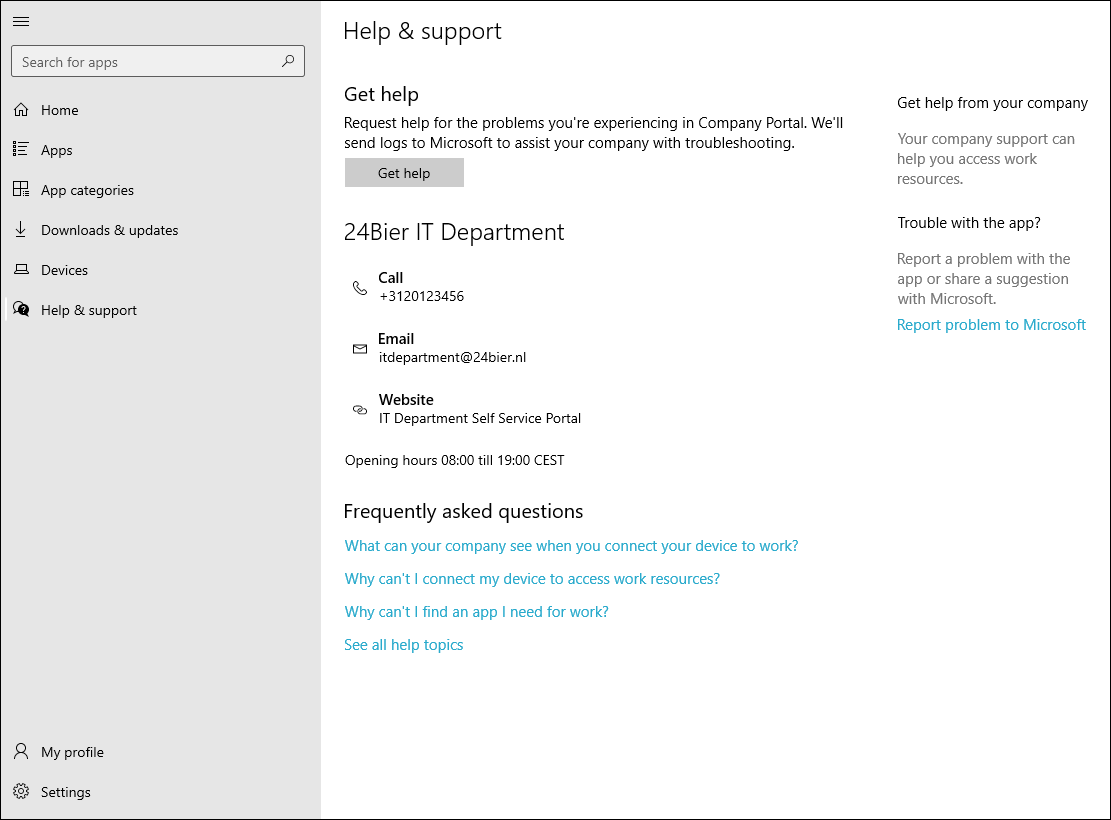Viewport: 1111px width, 820px height.
Task: Click Report problem to Microsoft link
Action: tap(991, 325)
